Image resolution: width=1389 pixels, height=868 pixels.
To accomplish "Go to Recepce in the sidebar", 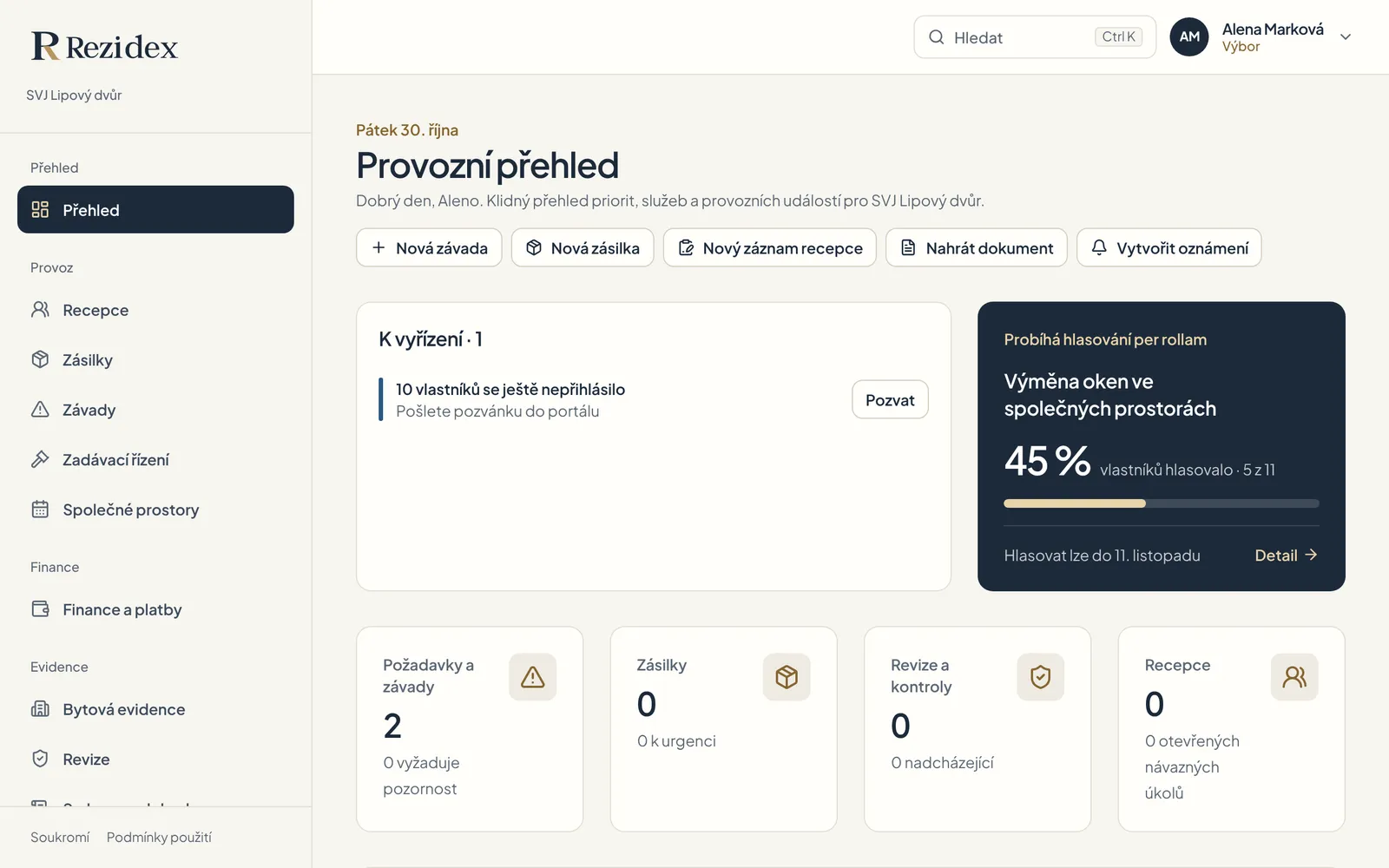I will (155, 310).
